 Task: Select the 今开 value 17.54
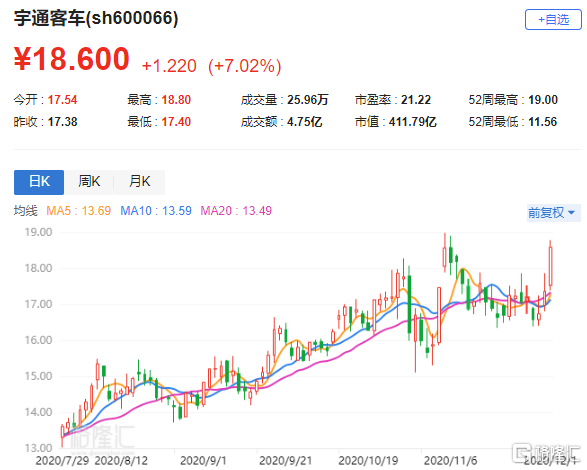click(x=62, y=100)
